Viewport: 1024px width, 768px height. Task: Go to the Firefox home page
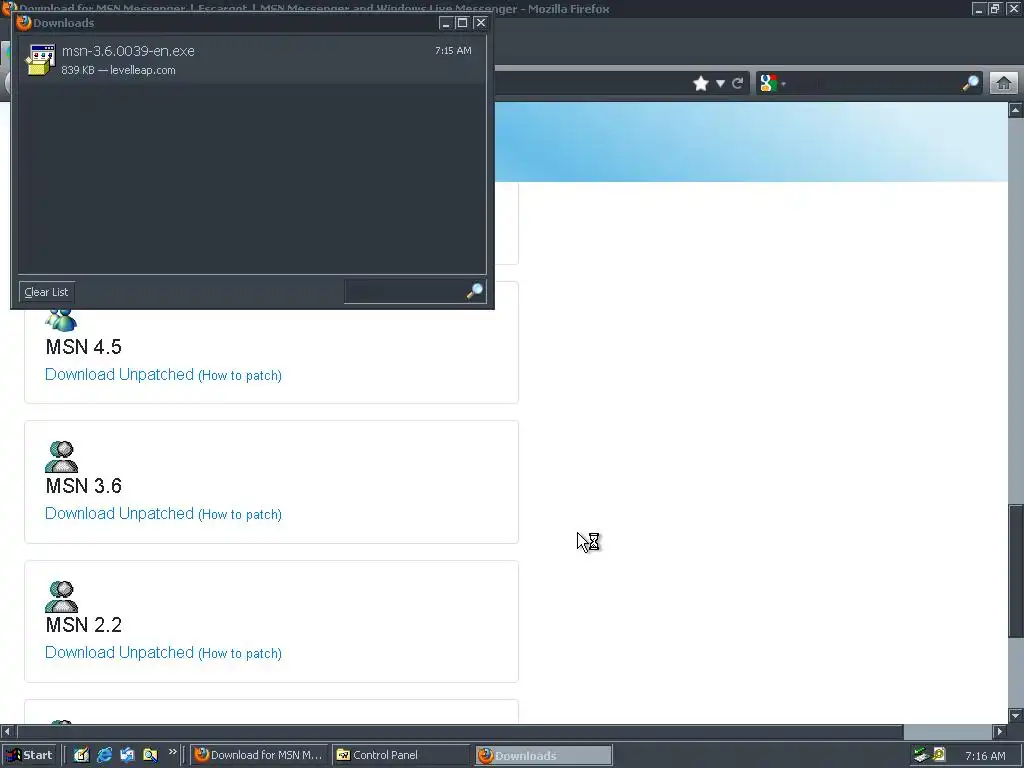point(1004,83)
